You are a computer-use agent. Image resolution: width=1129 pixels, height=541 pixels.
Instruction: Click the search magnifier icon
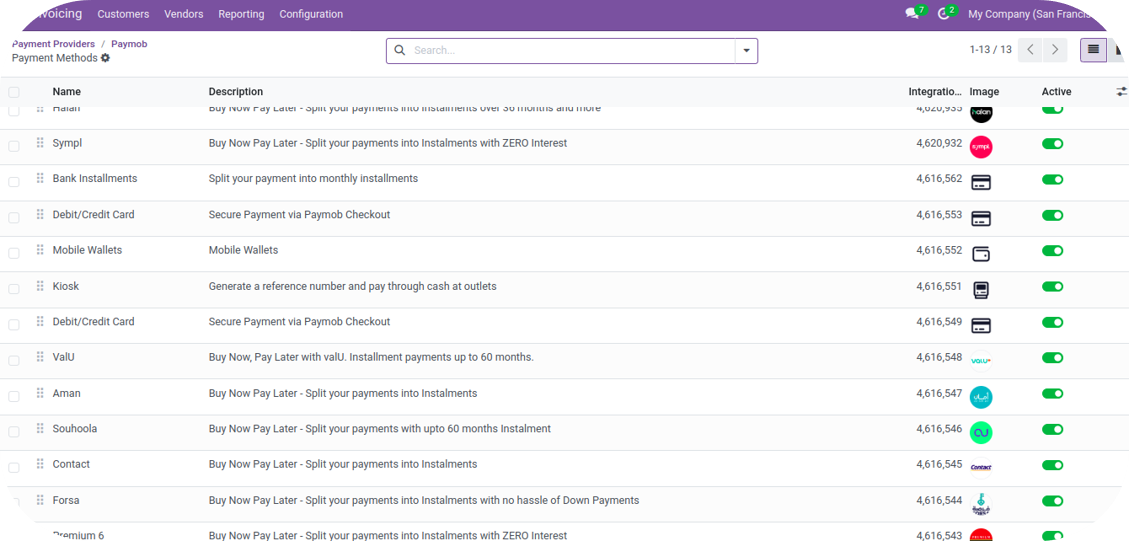tap(400, 50)
